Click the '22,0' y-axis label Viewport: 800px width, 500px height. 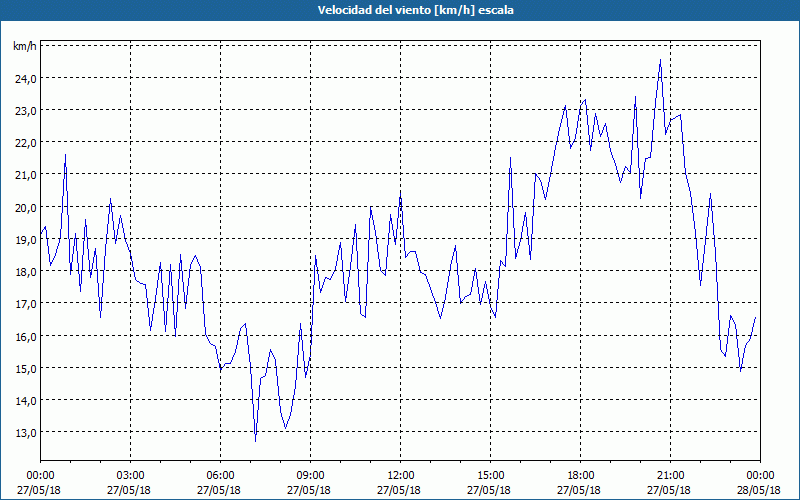coord(26,143)
